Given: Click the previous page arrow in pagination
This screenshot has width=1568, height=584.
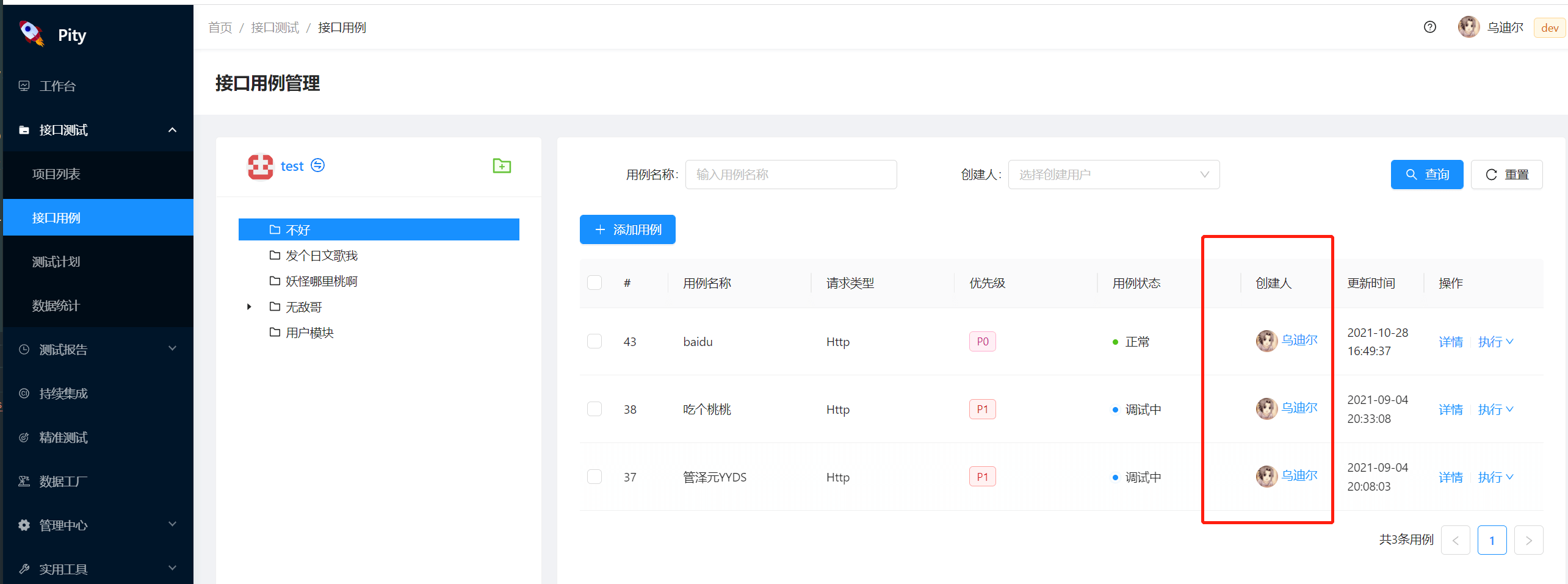Looking at the screenshot, I should tap(1456, 540).
